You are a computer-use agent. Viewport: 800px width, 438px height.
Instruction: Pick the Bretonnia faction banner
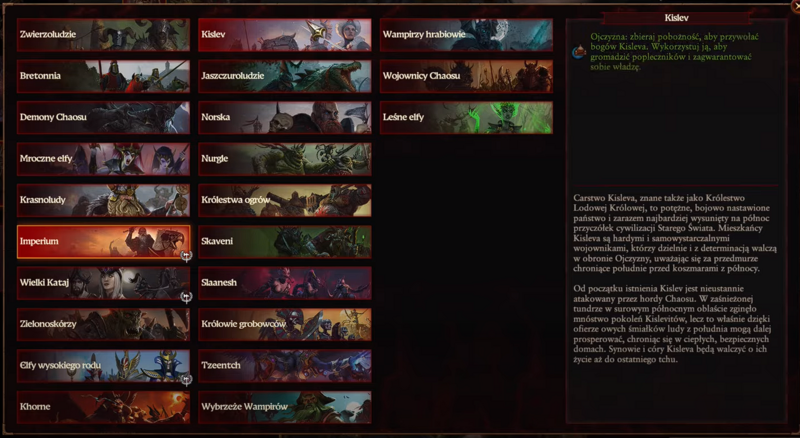[x=104, y=76]
